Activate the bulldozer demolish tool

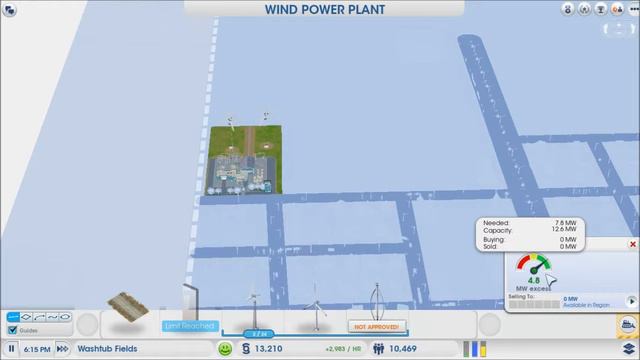click(627, 326)
